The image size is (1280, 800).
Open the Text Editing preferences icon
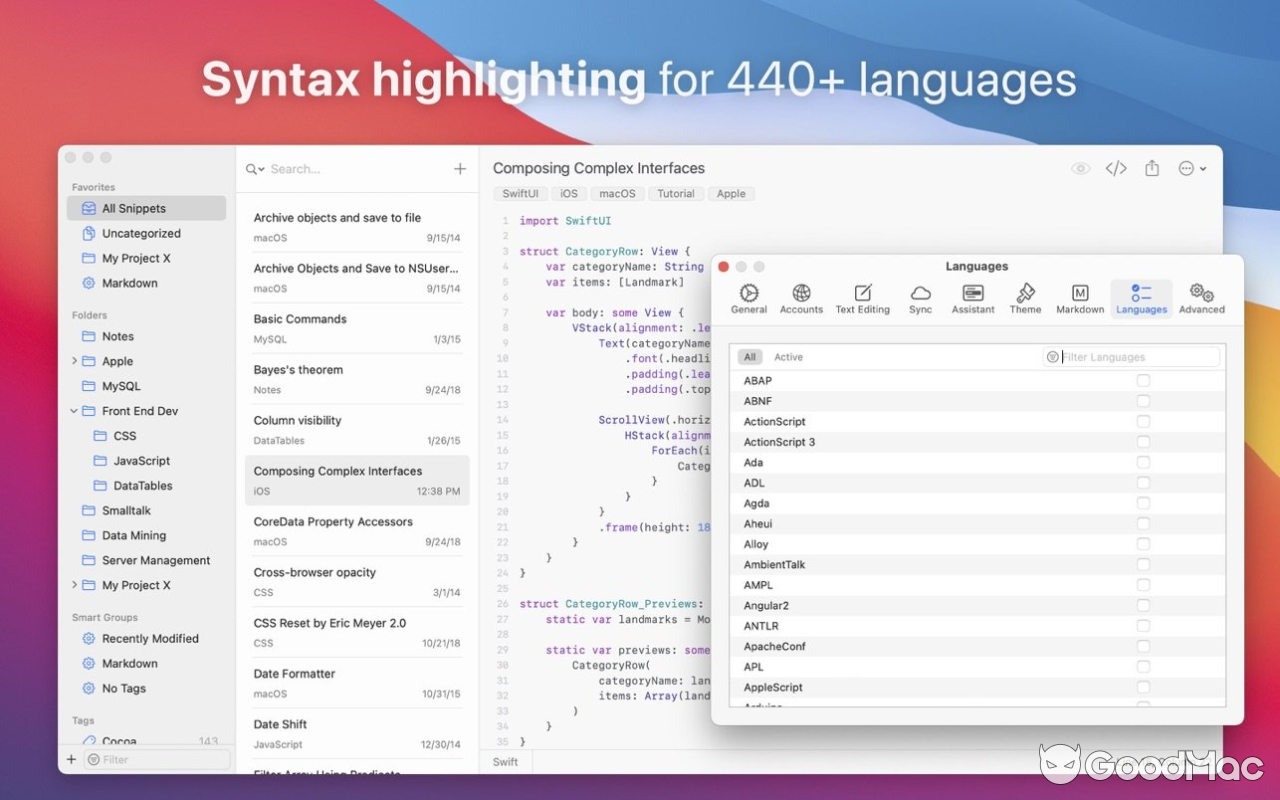click(862, 298)
